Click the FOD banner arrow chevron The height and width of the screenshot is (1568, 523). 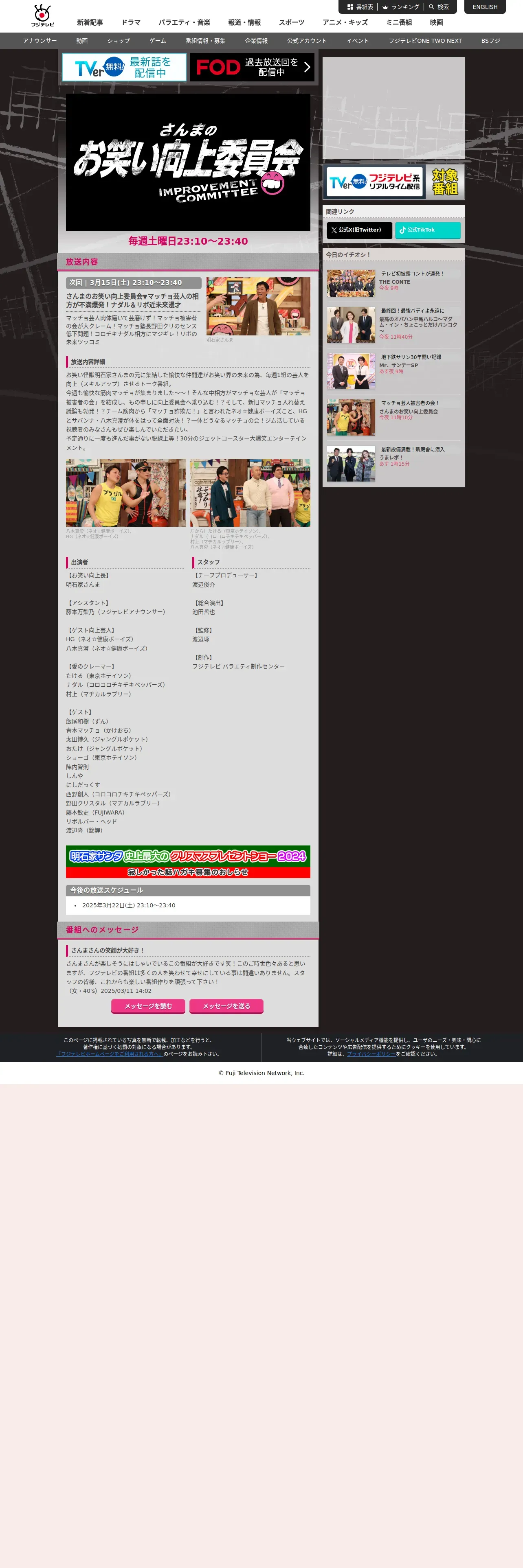click(307, 67)
